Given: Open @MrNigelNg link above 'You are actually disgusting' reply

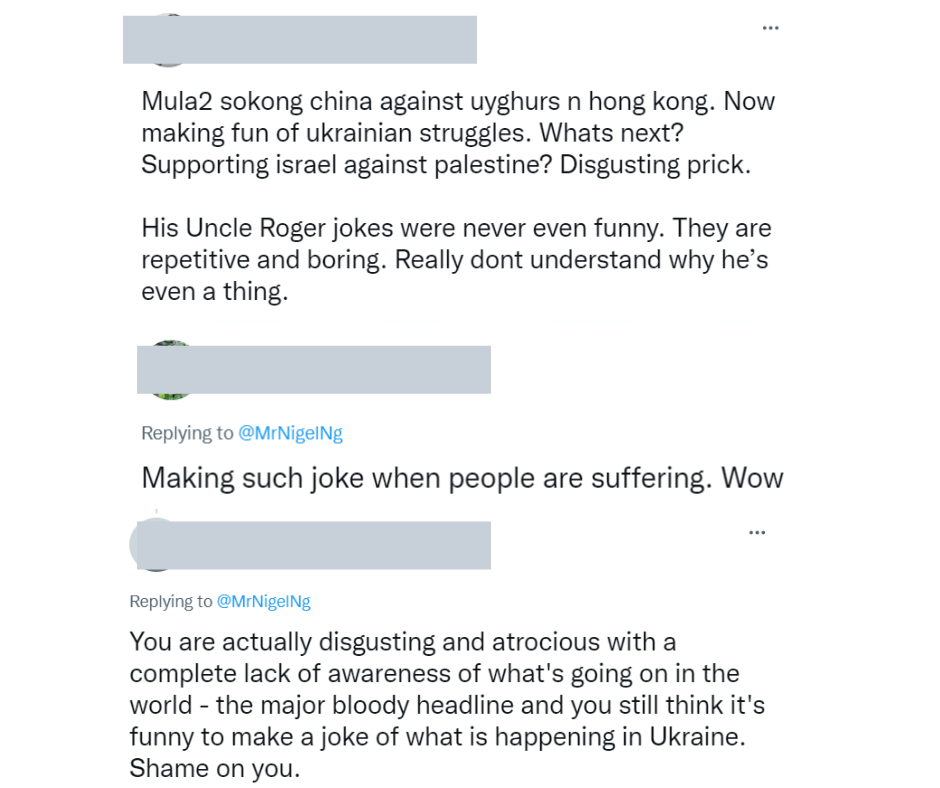Looking at the screenshot, I should (263, 601).
